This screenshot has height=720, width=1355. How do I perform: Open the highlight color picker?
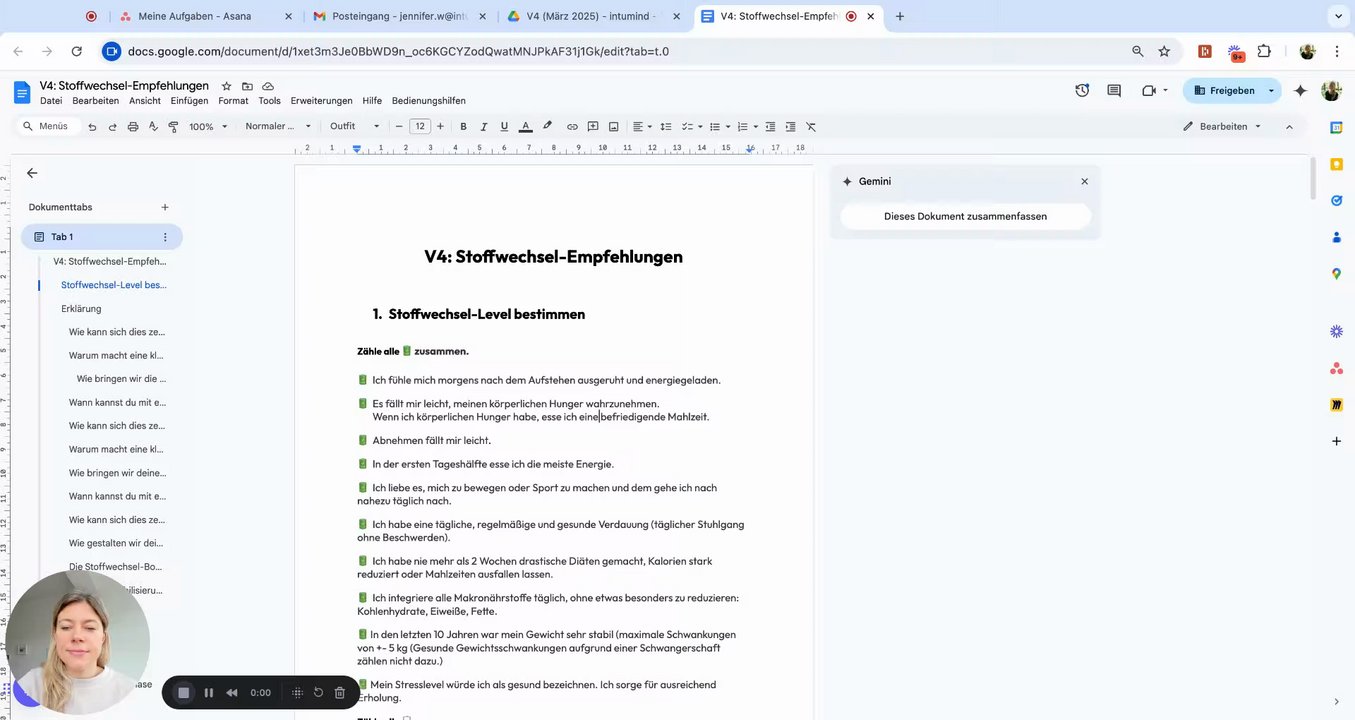(547, 127)
